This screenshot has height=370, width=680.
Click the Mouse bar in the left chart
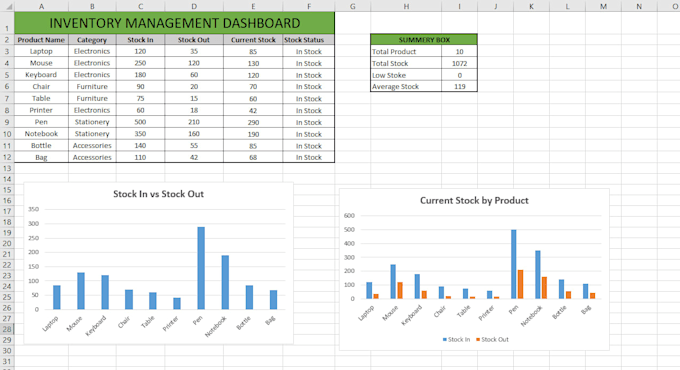(81, 291)
